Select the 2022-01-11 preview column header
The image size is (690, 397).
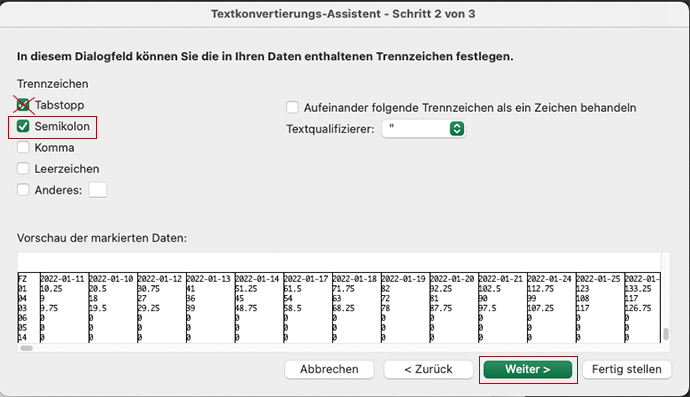(62, 279)
